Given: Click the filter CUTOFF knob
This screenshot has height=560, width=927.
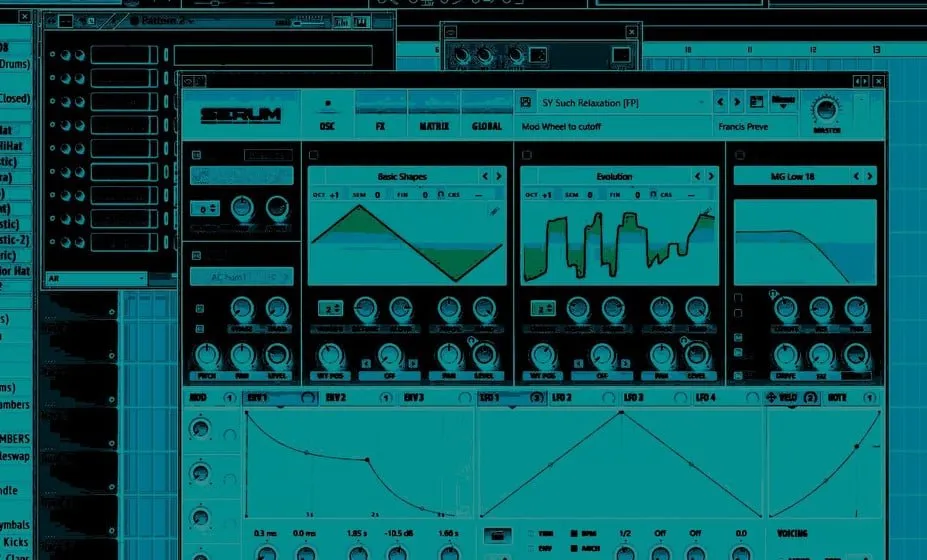Looking at the screenshot, I should [786, 307].
